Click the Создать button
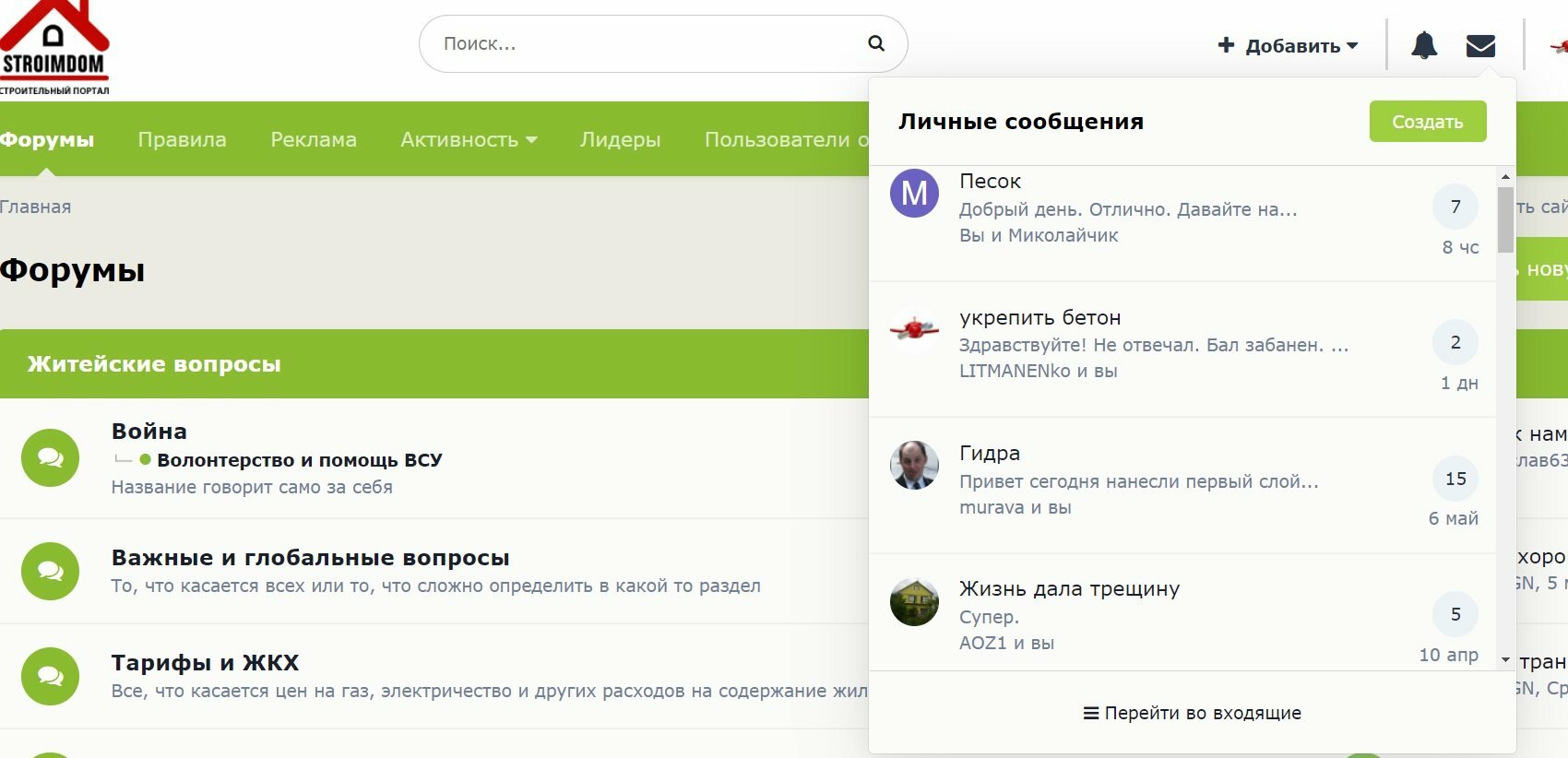 (1427, 122)
